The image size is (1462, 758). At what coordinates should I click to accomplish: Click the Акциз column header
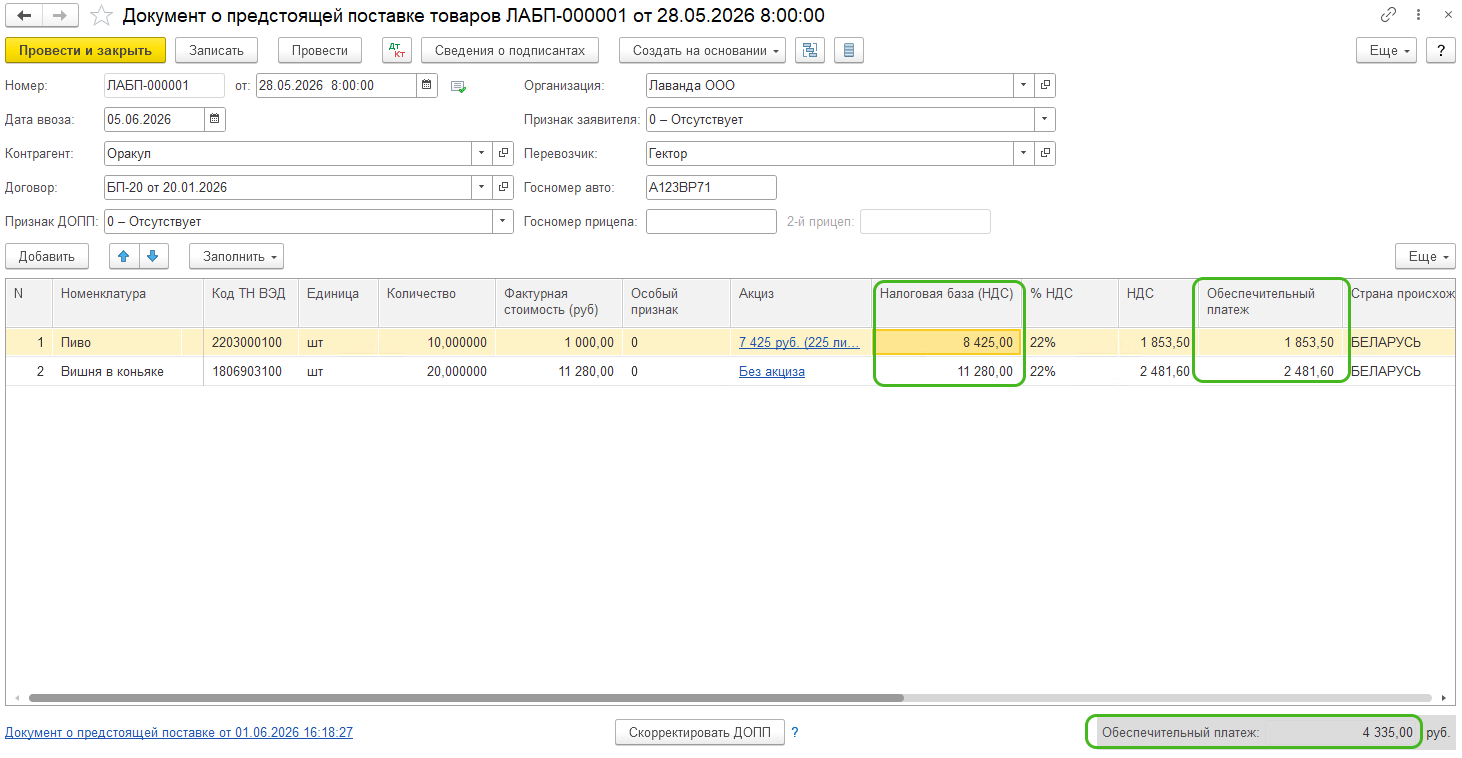pyautogui.click(x=802, y=302)
